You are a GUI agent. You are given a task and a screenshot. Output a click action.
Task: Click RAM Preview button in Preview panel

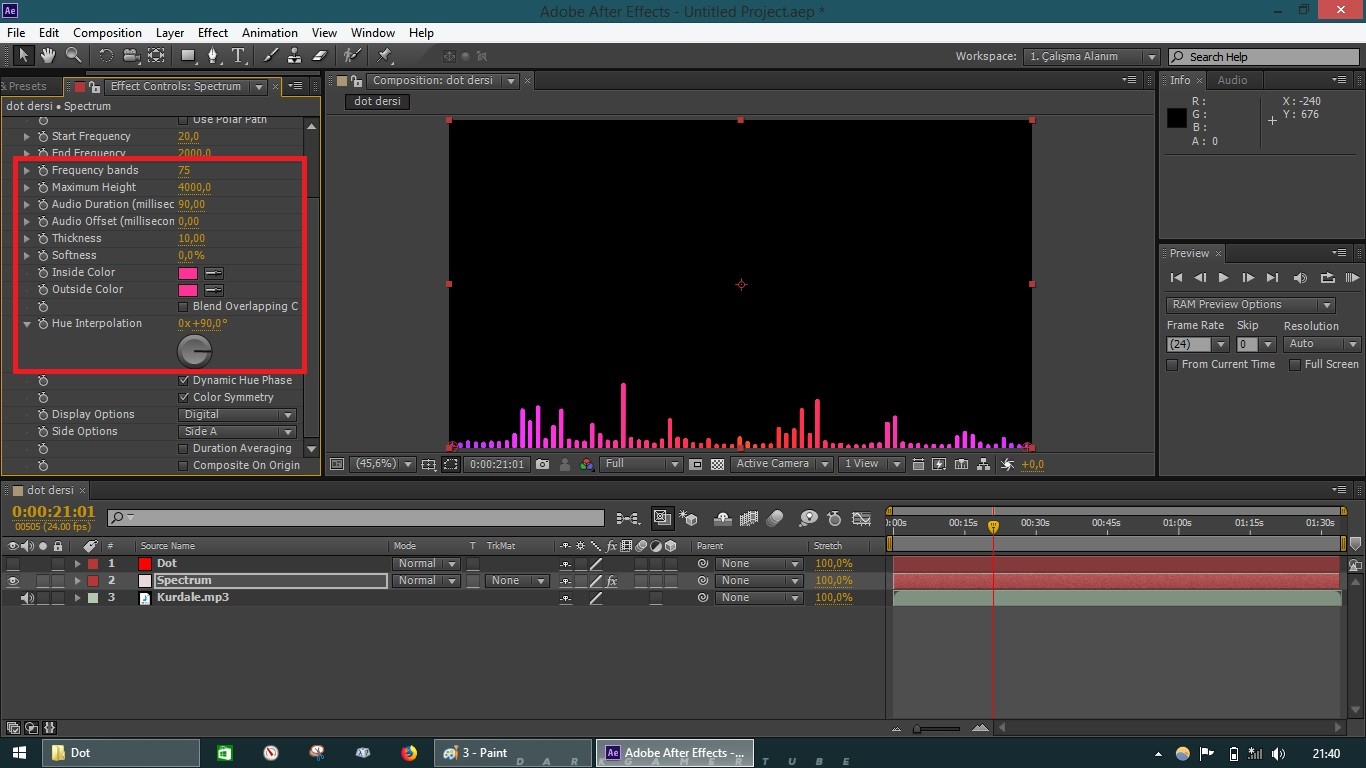pos(1352,278)
